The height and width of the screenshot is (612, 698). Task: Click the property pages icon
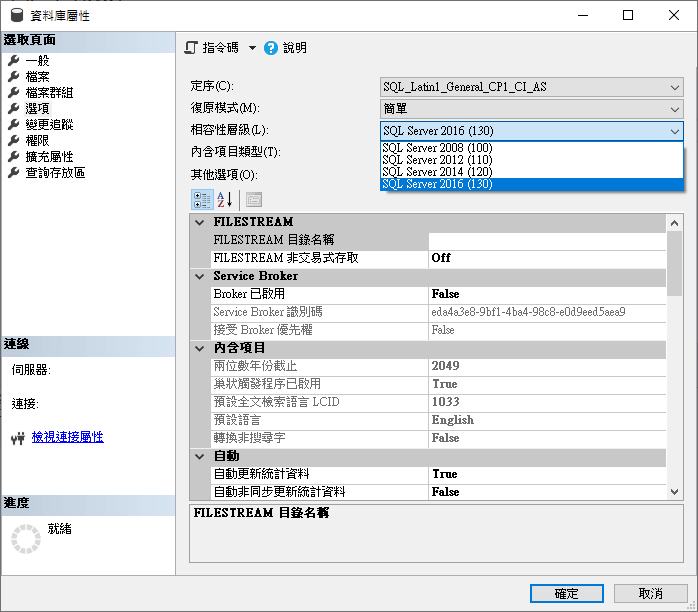pos(254,198)
